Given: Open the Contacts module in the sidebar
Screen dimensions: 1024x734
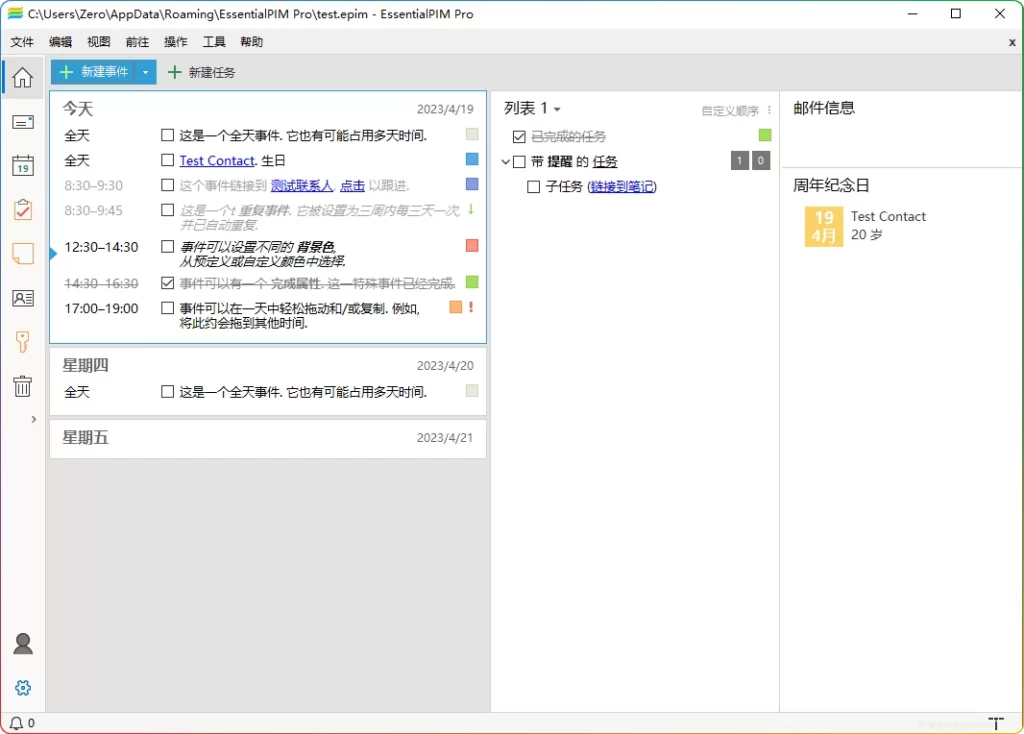Looking at the screenshot, I should tap(22, 298).
